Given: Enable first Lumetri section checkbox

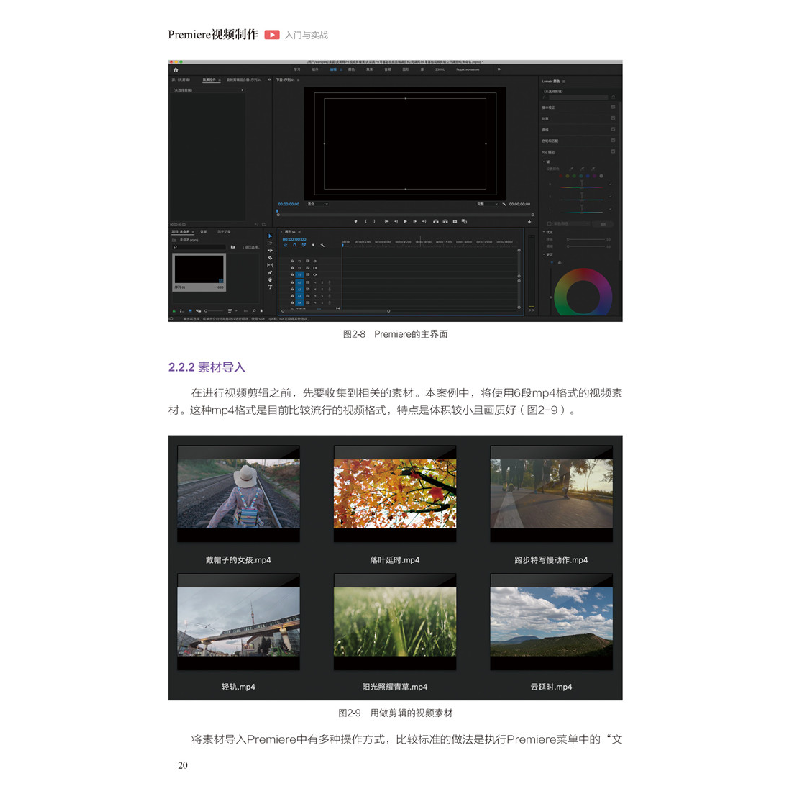Looking at the screenshot, I should (613, 107).
